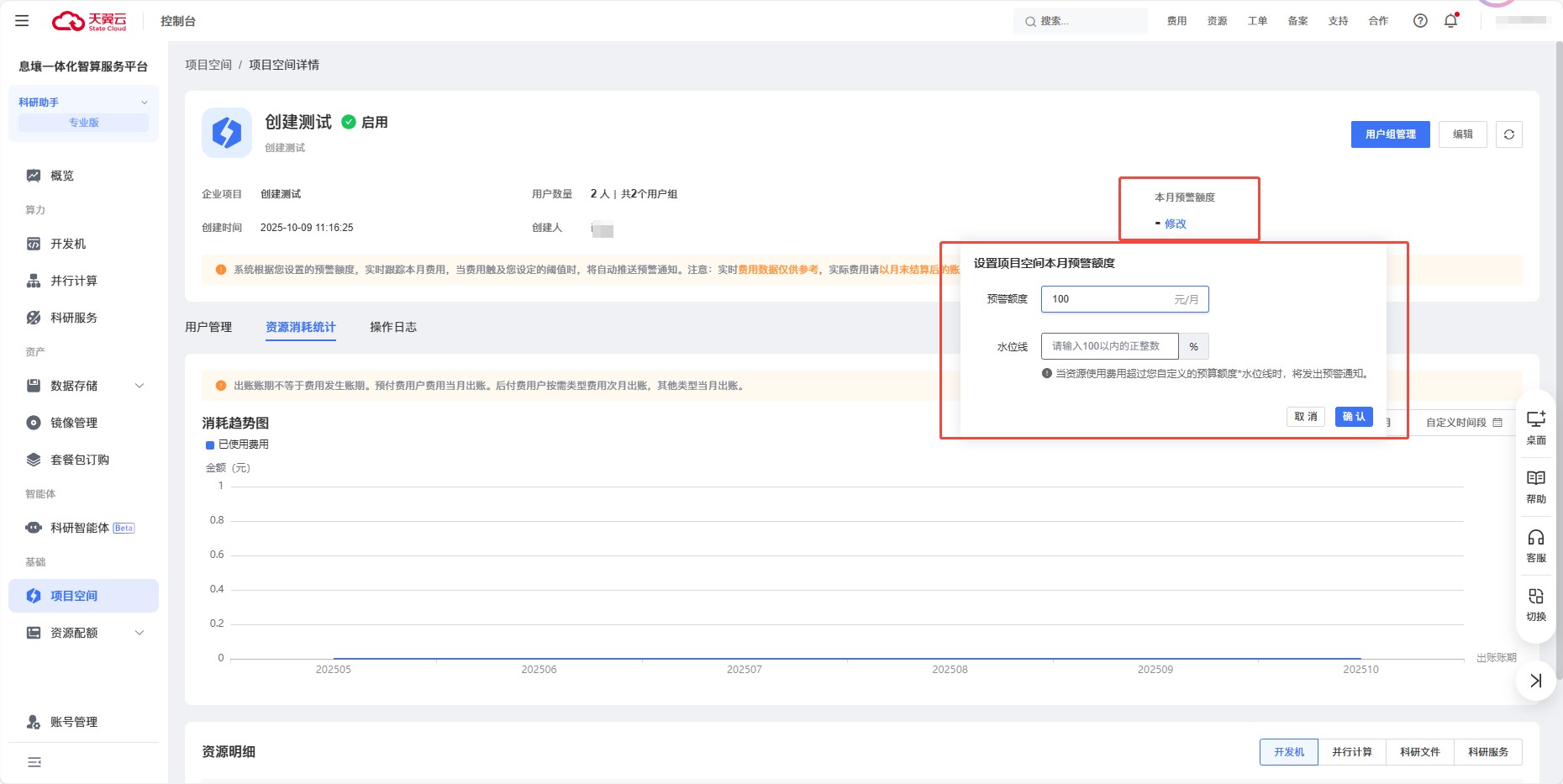This screenshot has width=1563, height=784.
Task: Select 科研文件 resource type option
Action: click(1419, 752)
